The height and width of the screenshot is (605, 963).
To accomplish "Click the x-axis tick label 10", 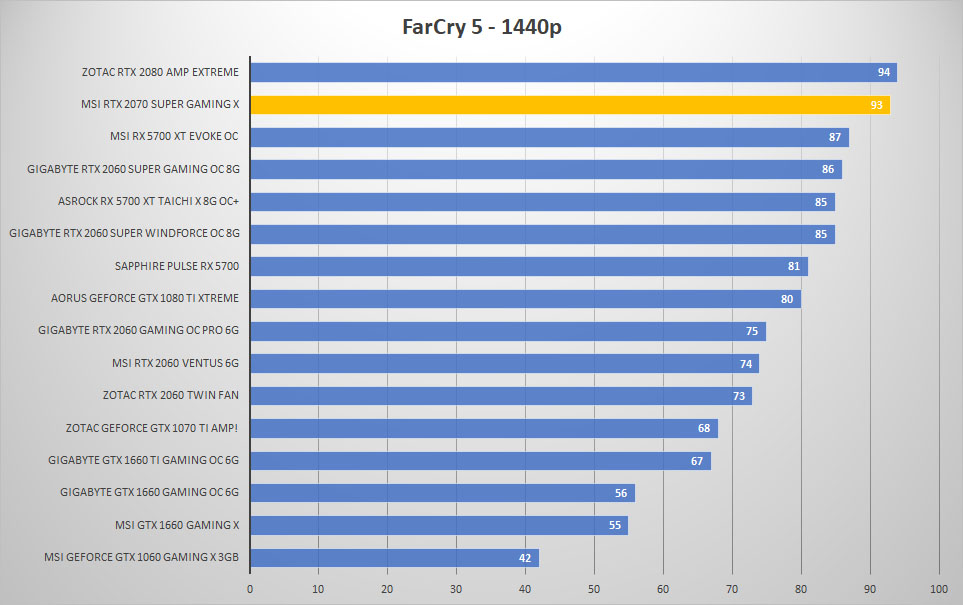I will pyautogui.click(x=318, y=589).
